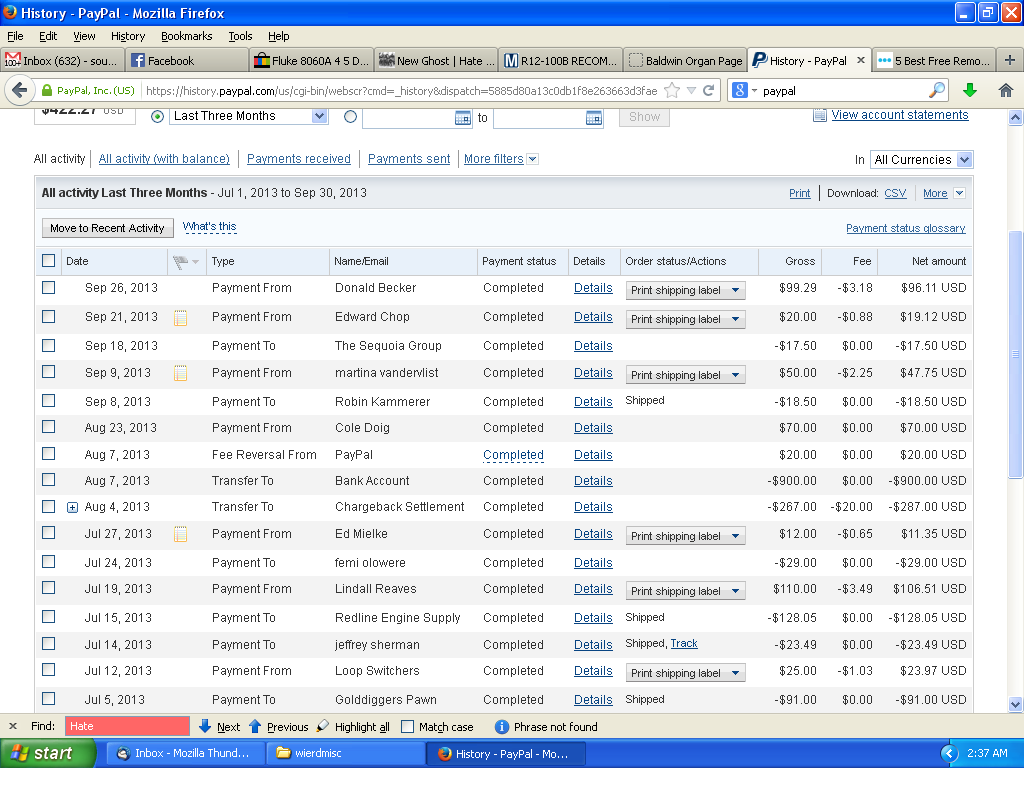Click Move to Recent Activity button
The image size is (1024, 800).
(x=107, y=228)
